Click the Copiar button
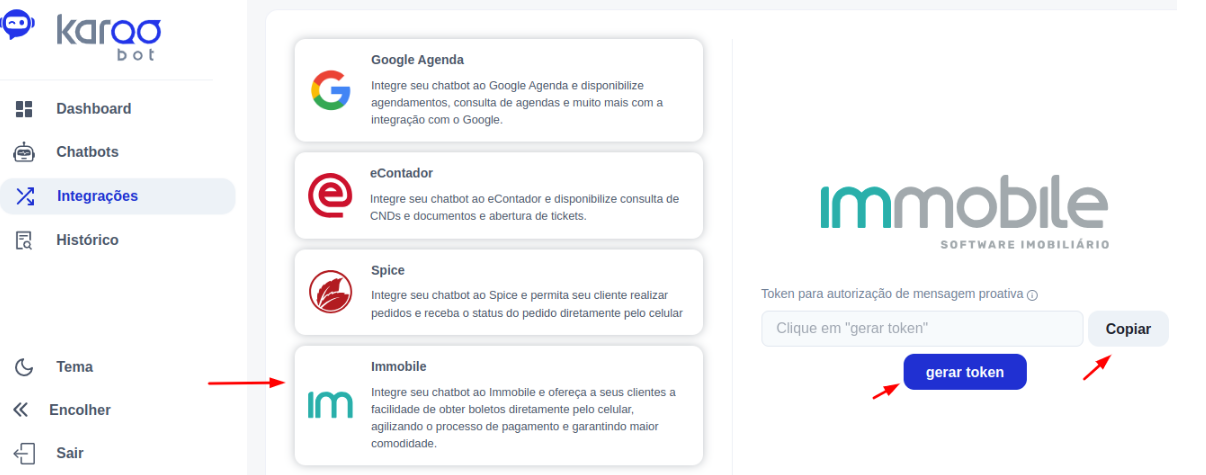The image size is (1206, 475). click(x=1128, y=329)
